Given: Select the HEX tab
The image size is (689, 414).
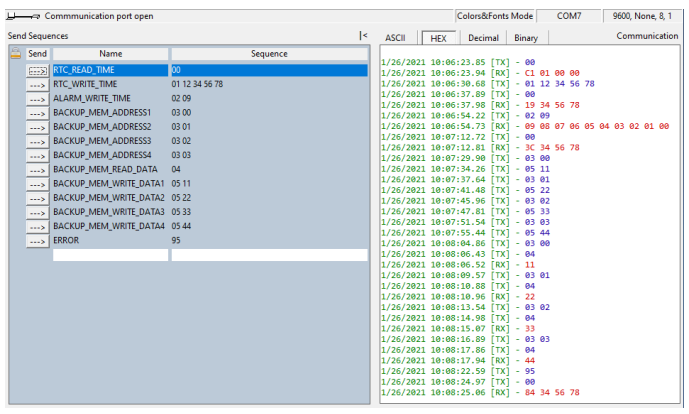Looking at the screenshot, I should point(438,37).
